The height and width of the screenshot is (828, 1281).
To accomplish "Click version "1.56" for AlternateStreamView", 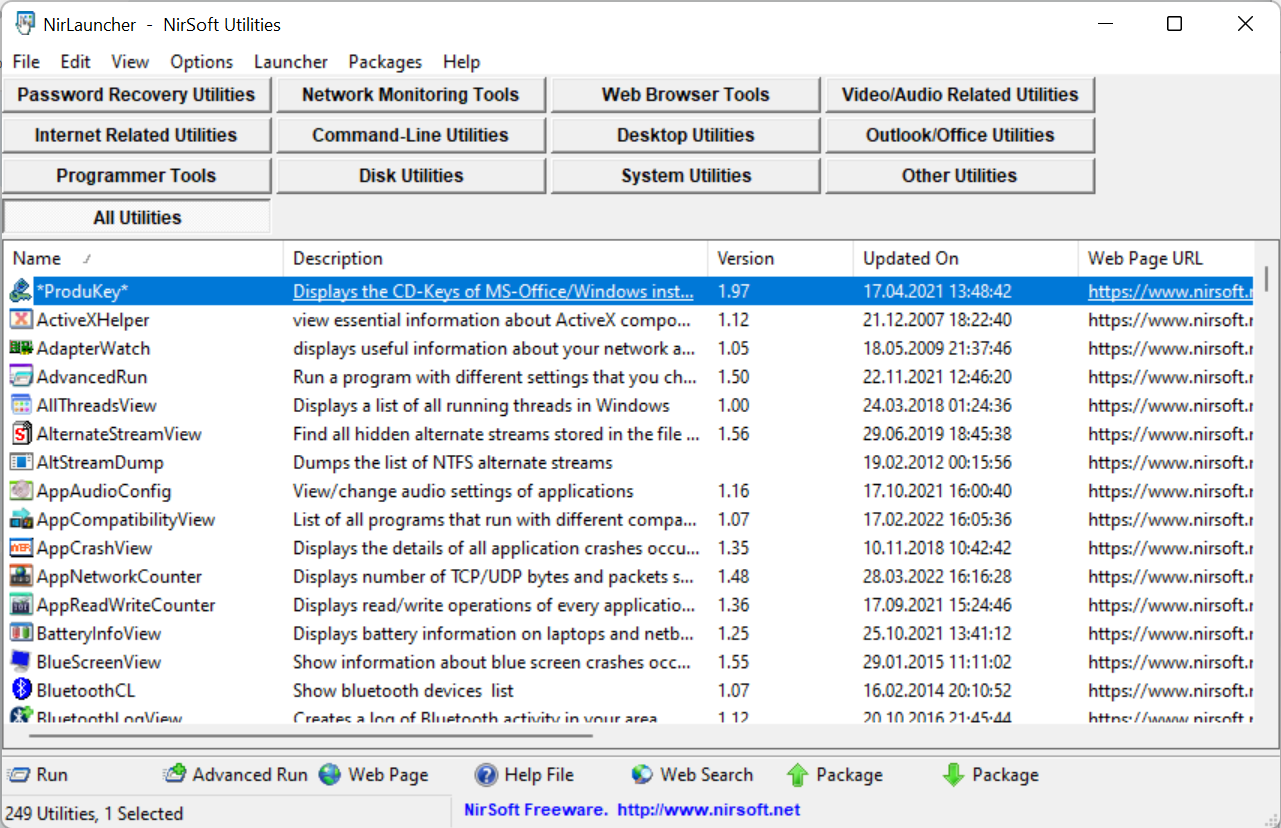I will click(734, 434).
